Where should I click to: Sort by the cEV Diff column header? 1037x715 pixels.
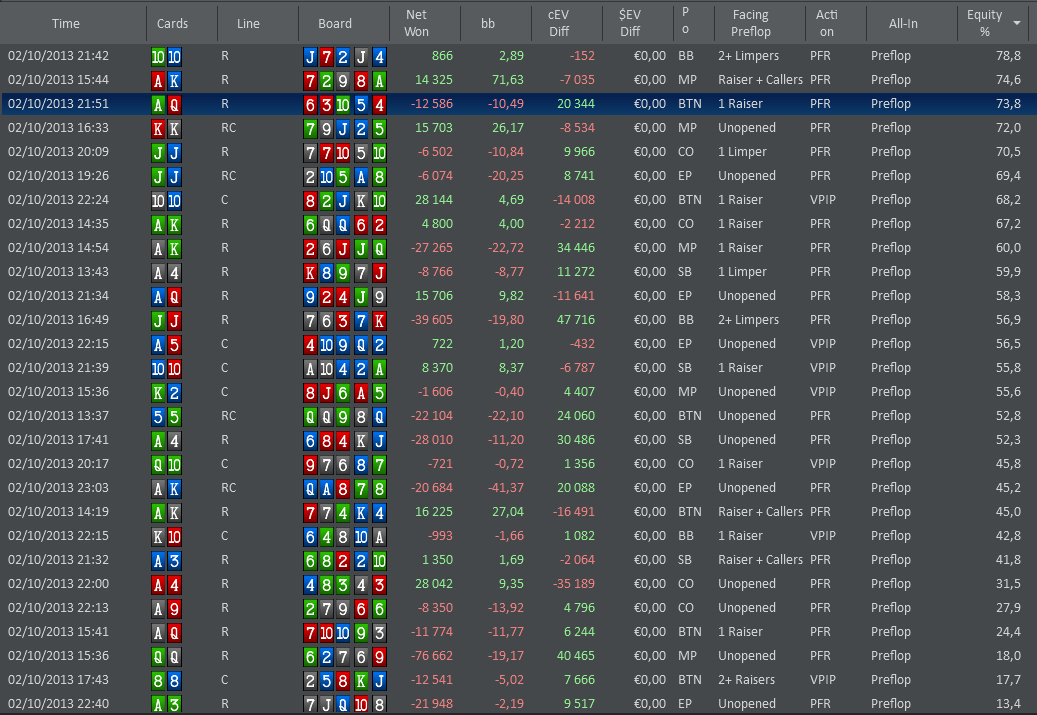pos(559,23)
